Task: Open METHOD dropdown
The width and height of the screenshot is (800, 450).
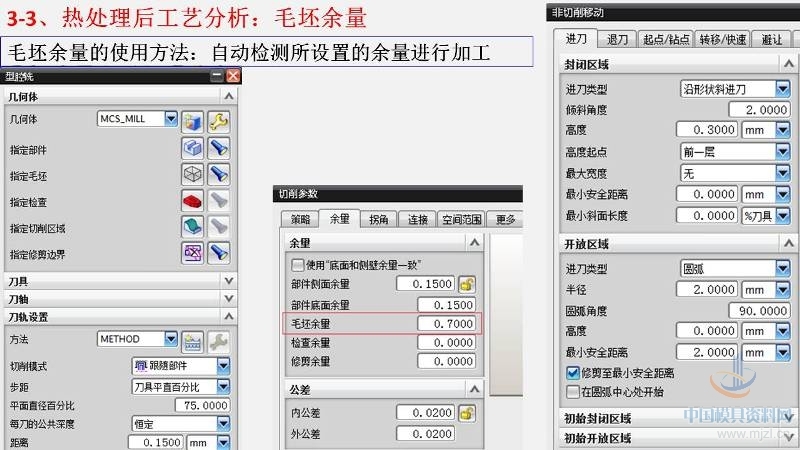Action: click(x=171, y=339)
